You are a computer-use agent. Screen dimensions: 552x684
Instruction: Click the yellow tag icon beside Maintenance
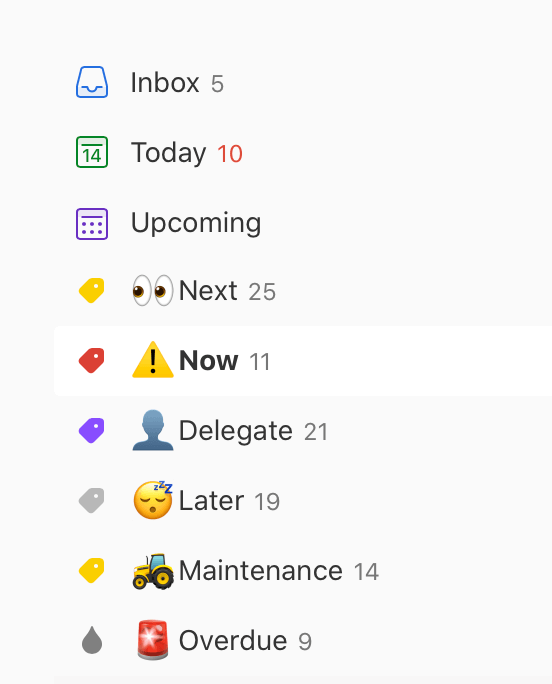point(92,571)
